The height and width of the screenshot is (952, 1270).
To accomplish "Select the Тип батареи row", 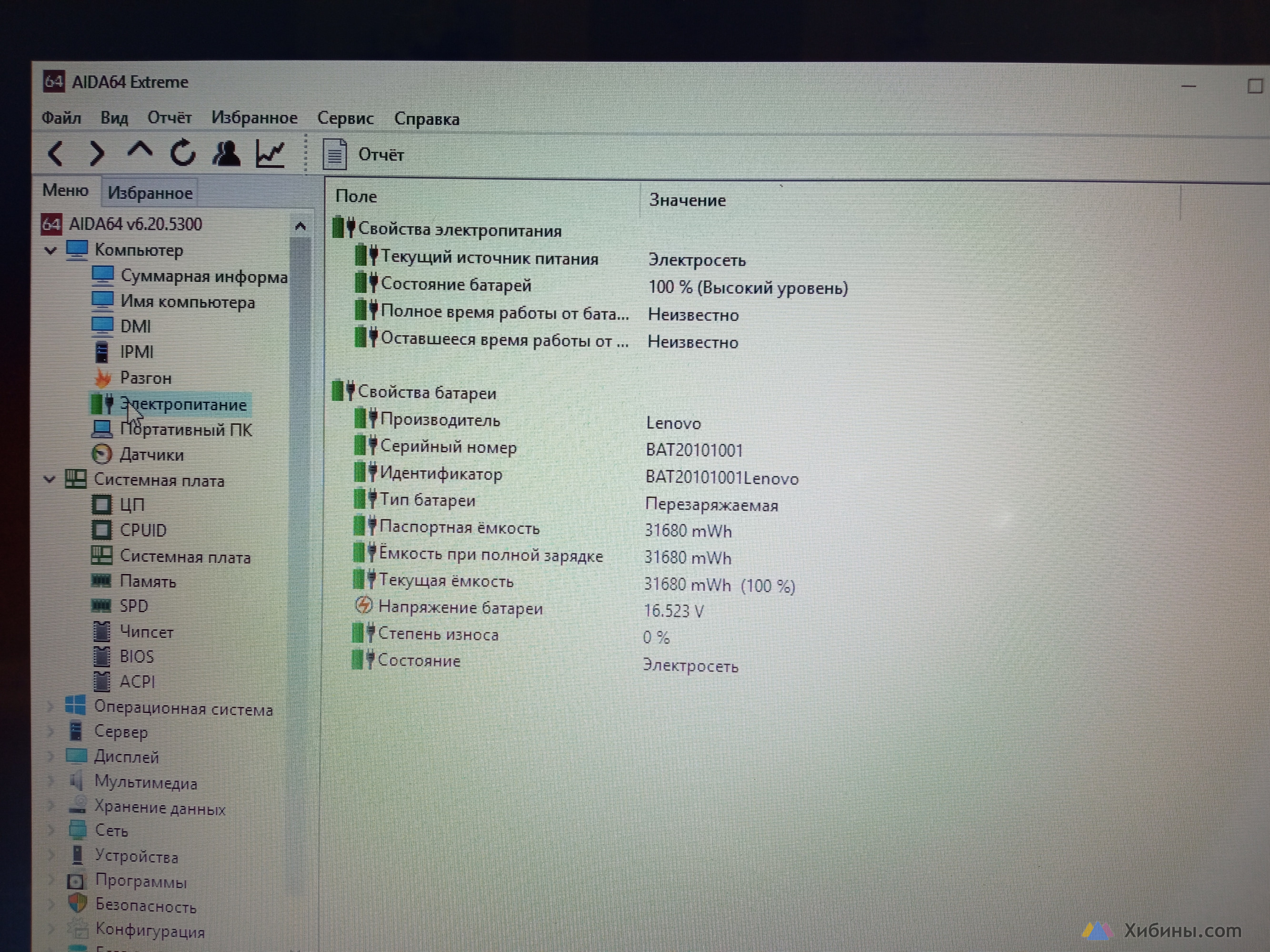I will point(566,502).
